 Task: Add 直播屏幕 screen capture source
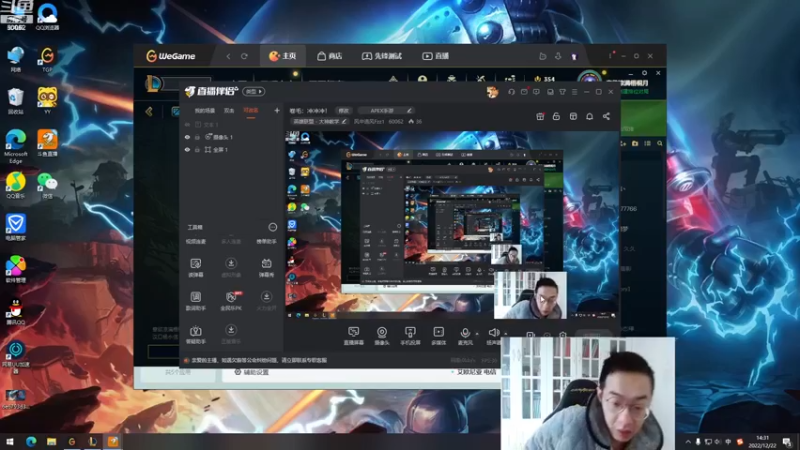click(x=354, y=336)
